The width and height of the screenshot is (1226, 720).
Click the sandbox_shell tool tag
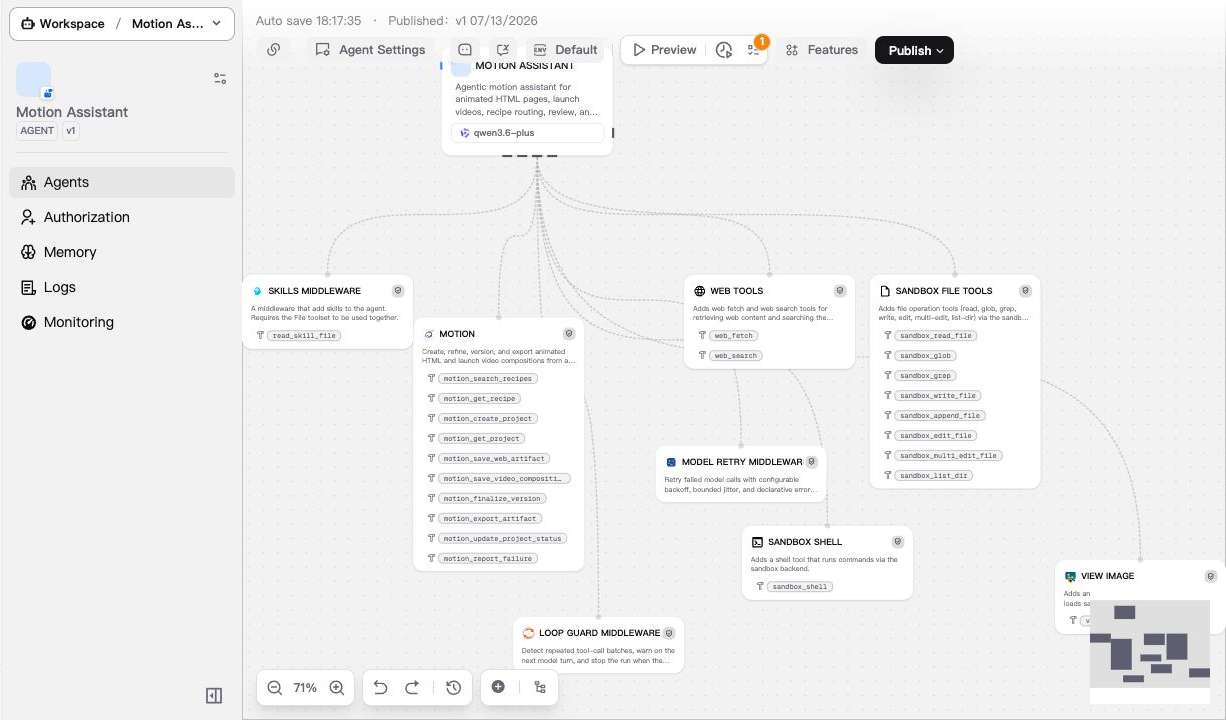click(801, 587)
